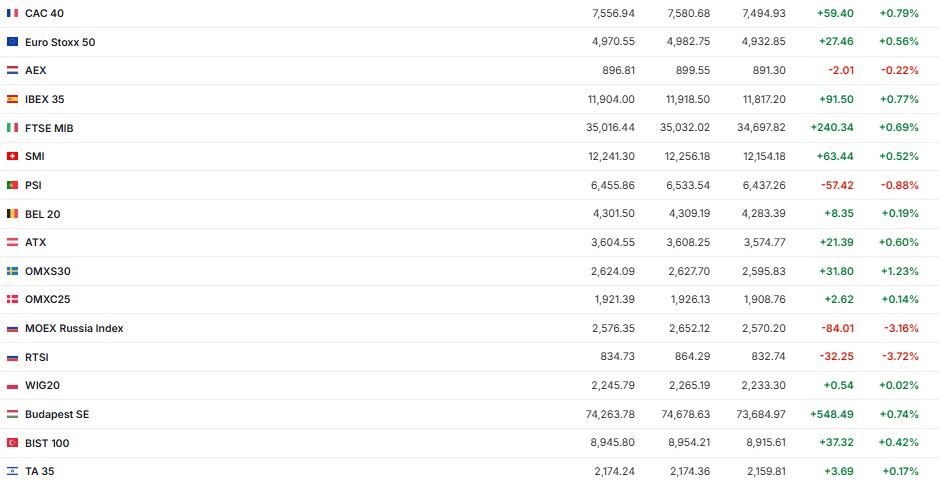The width and height of the screenshot is (939, 482).
Task: Select the AEX index name
Action: point(36,70)
